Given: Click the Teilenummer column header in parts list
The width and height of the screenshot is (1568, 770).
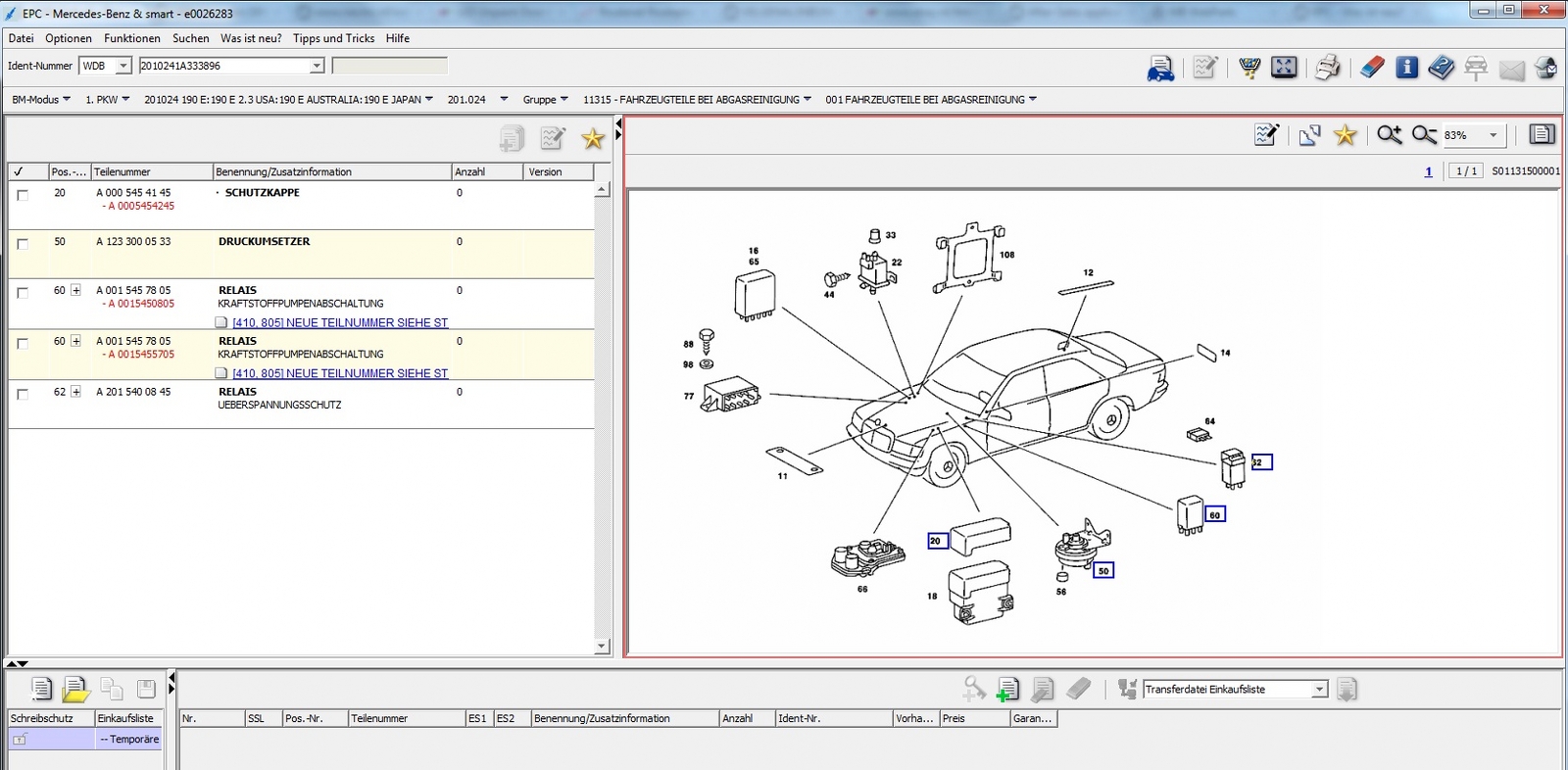Looking at the screenshot, I should click(x=152, y=171).
